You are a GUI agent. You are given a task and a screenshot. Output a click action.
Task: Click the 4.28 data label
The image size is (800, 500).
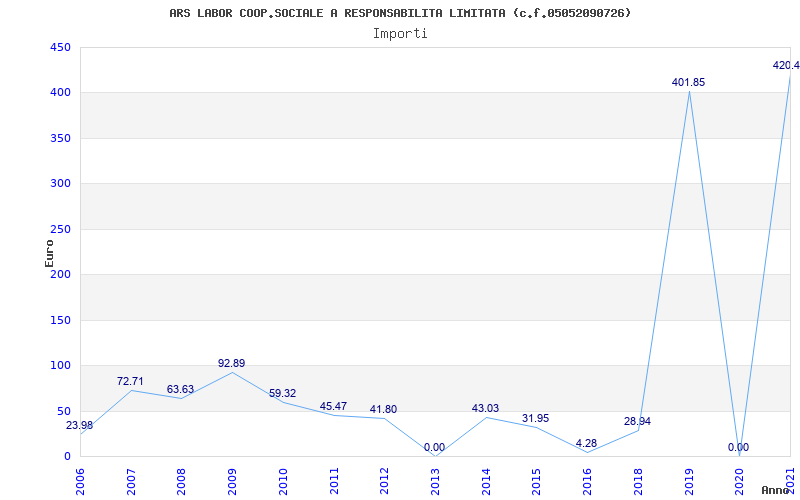click(x=586, y=443)
